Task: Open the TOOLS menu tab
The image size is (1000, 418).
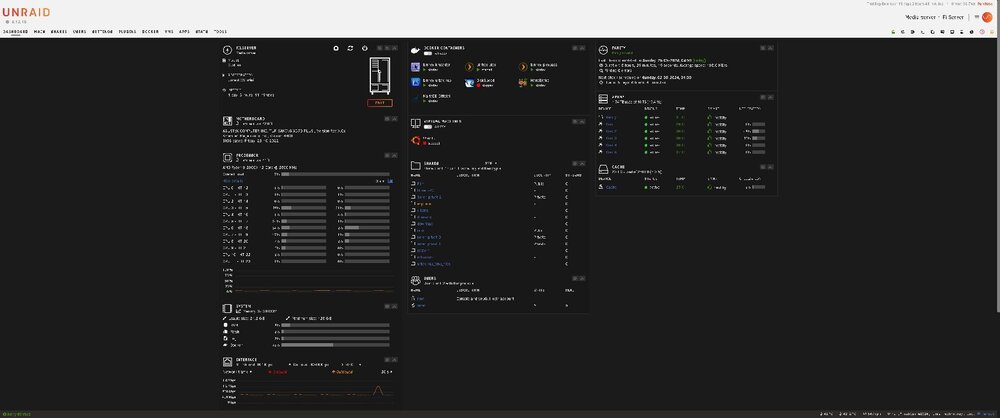Action: 220,31
